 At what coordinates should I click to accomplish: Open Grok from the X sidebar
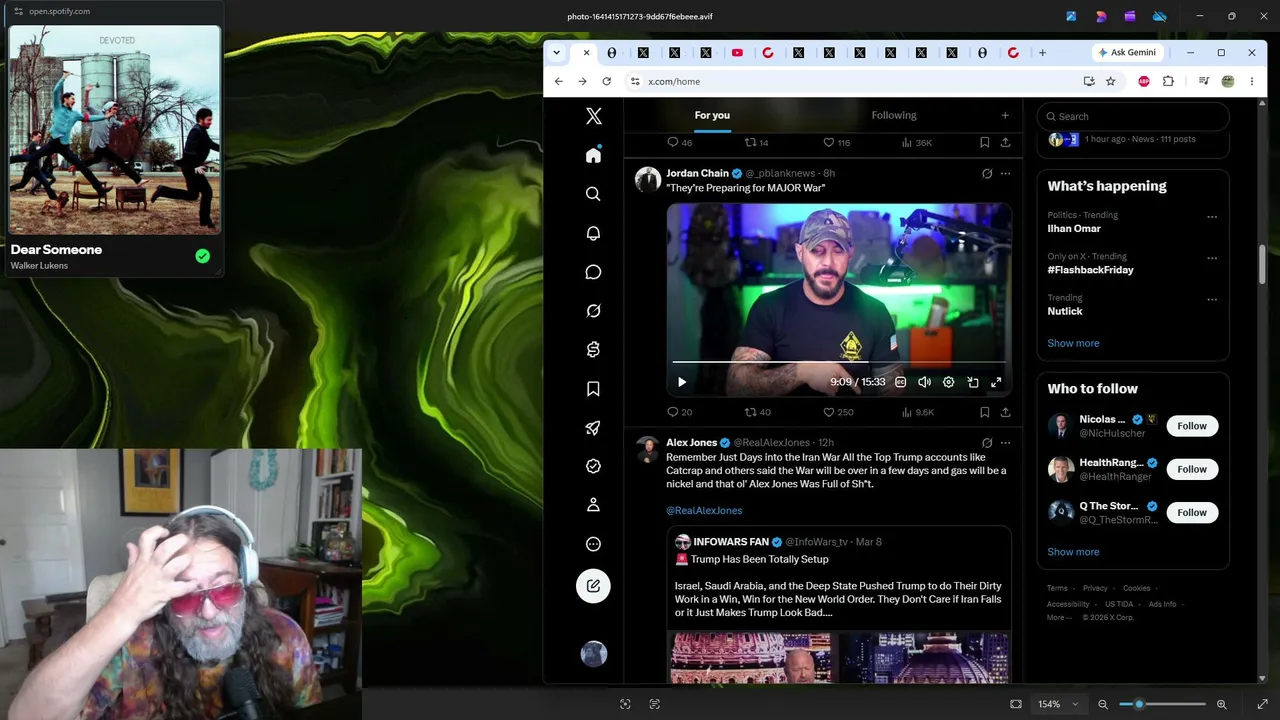click(594, 311)
